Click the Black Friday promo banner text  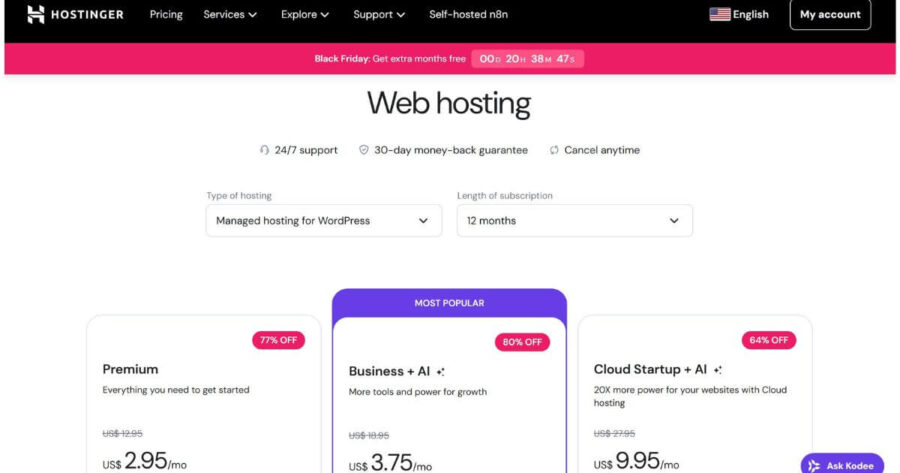click(390, 59)
